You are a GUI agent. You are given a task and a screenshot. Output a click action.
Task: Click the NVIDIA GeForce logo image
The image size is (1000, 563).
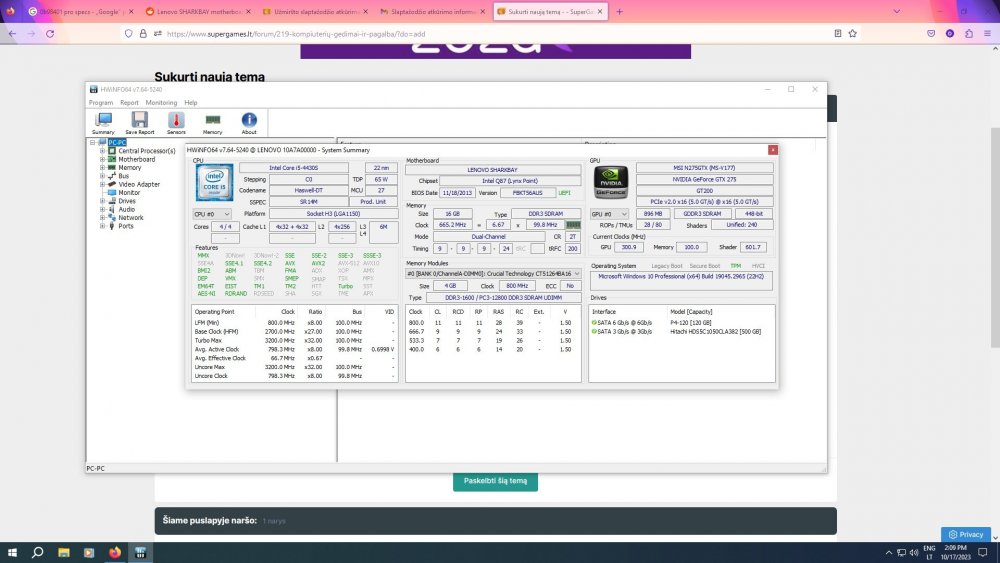(611, 182)
